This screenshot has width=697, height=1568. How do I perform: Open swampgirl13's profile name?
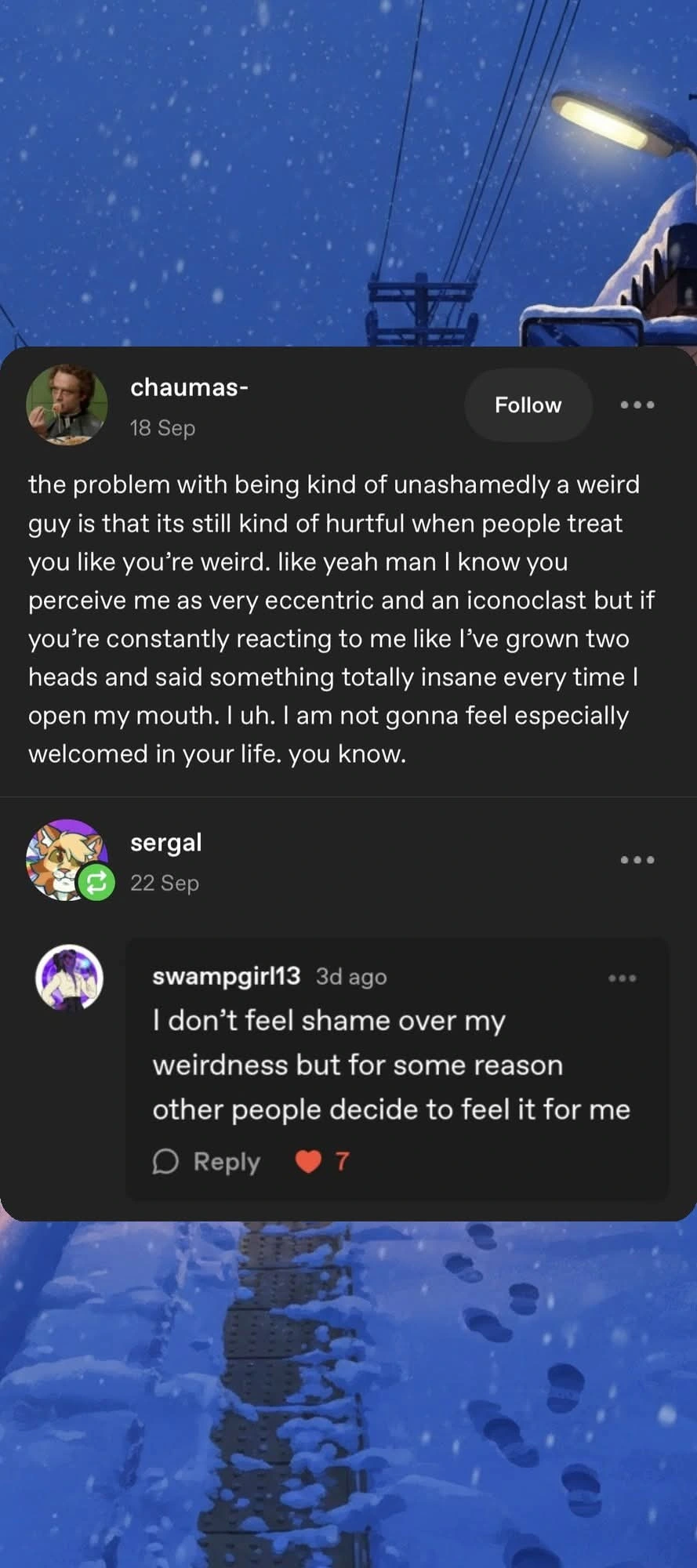click(226, 976)
